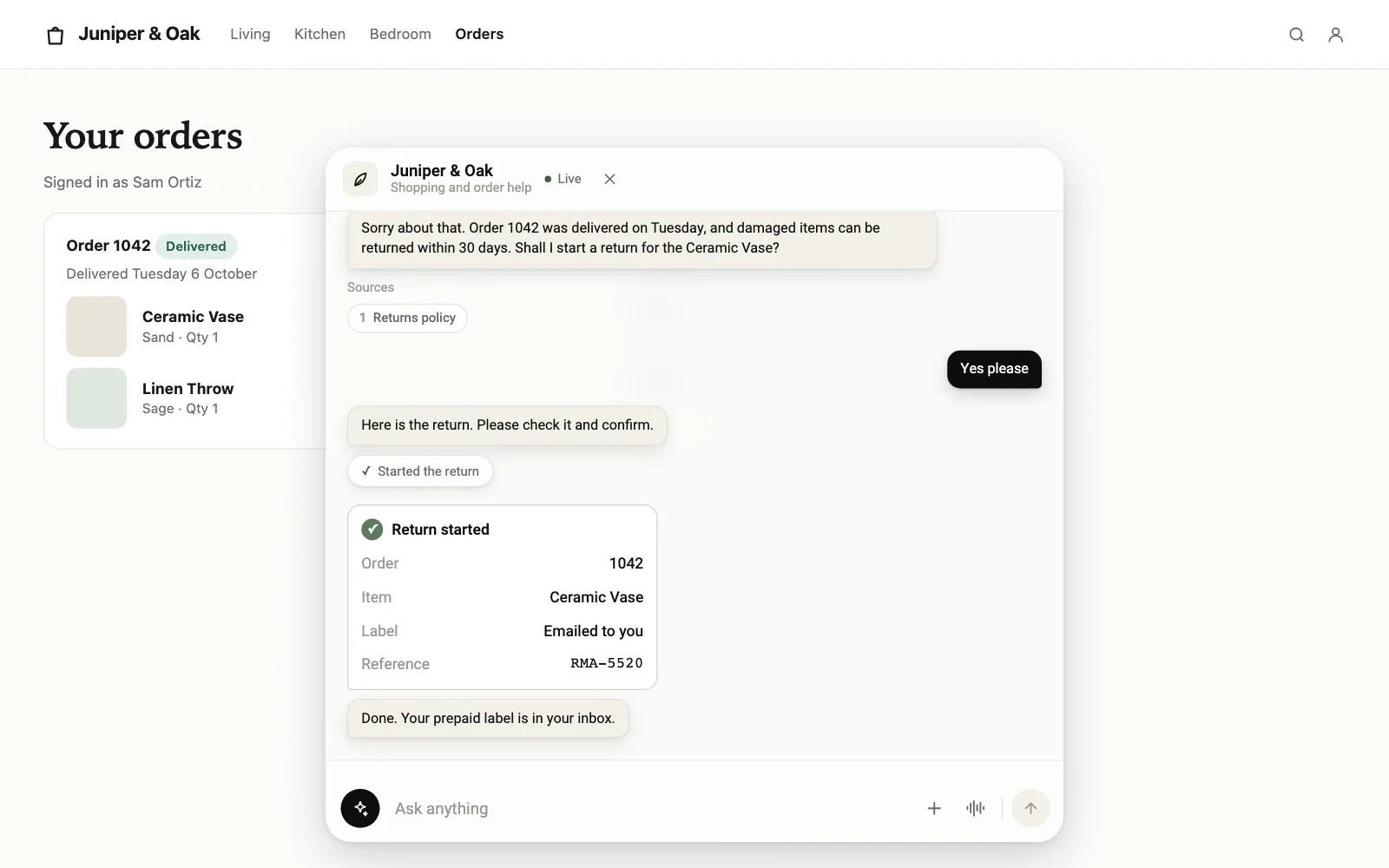Click the 1042 value in return card

pos(626,563)
